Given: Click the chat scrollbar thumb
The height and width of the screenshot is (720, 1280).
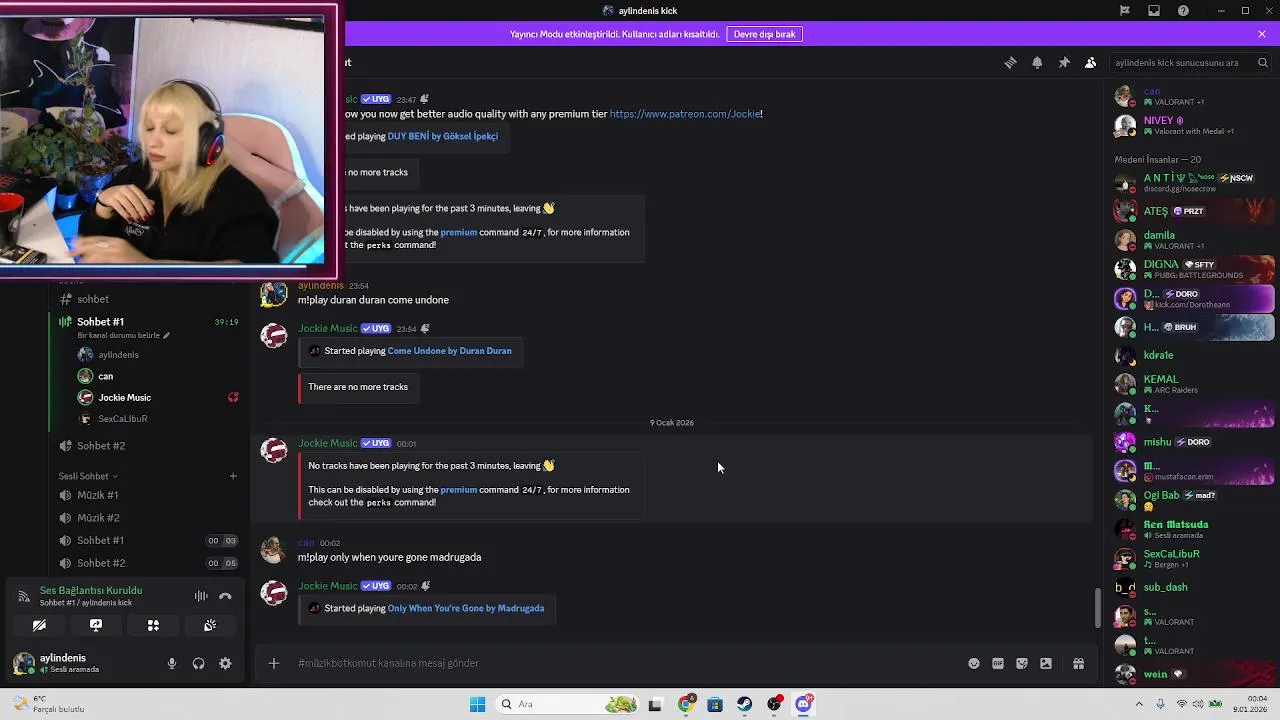Looking at the screenshot, I should 1097,608.
